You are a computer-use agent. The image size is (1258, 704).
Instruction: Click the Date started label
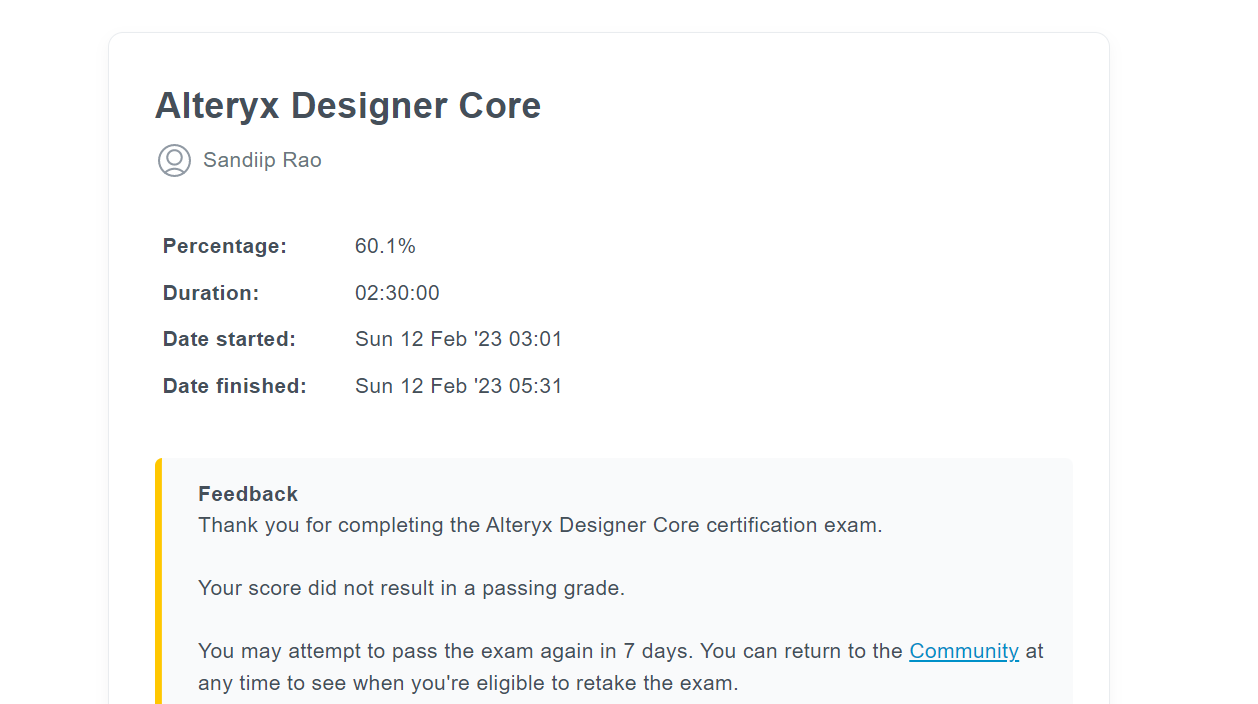229,339
